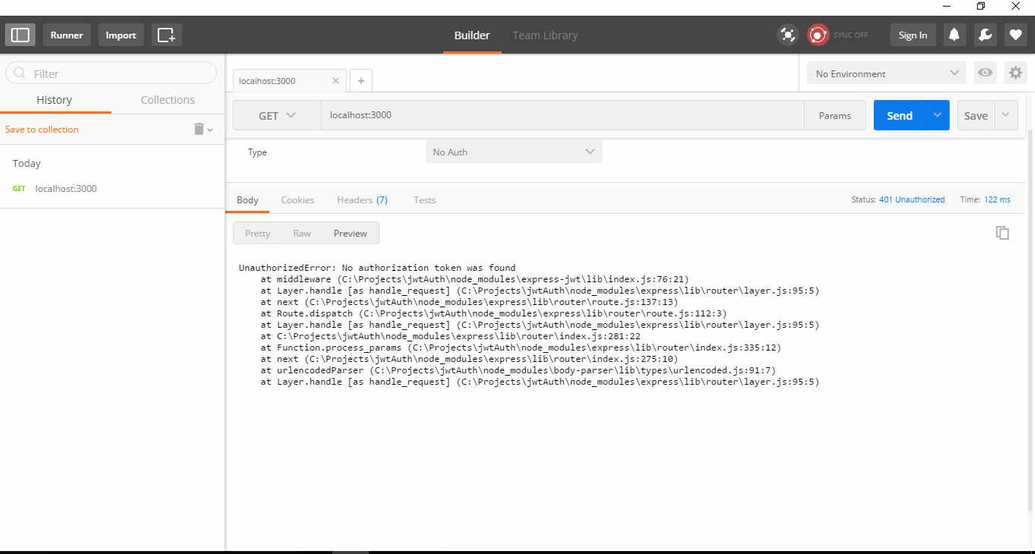The width and height of the screenshot is (1035, 554).
Task: Click stack trace line with Function.process_params
Action: pyautogui.click(x=520, y=347)
